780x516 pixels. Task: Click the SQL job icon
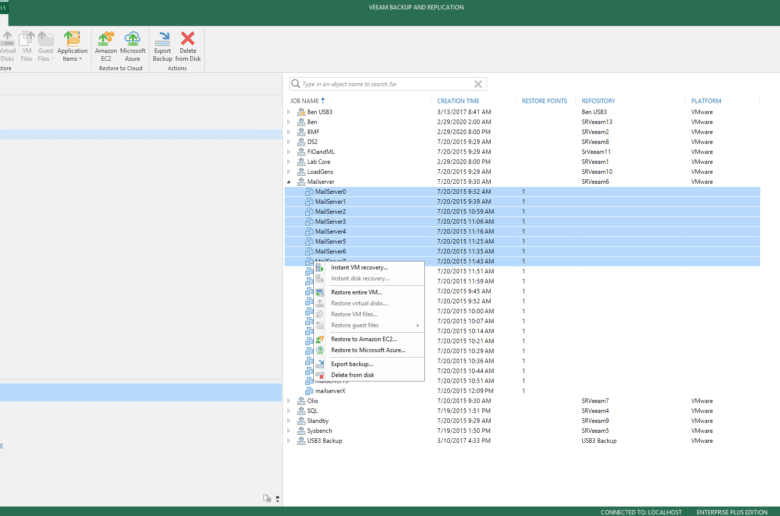coord(301,411)
